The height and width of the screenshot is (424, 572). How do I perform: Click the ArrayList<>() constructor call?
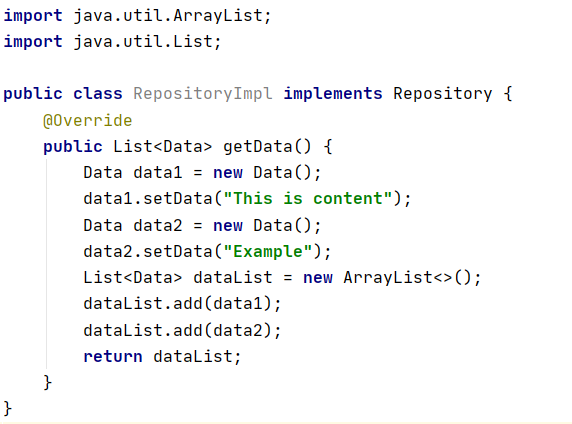(407, 278)
